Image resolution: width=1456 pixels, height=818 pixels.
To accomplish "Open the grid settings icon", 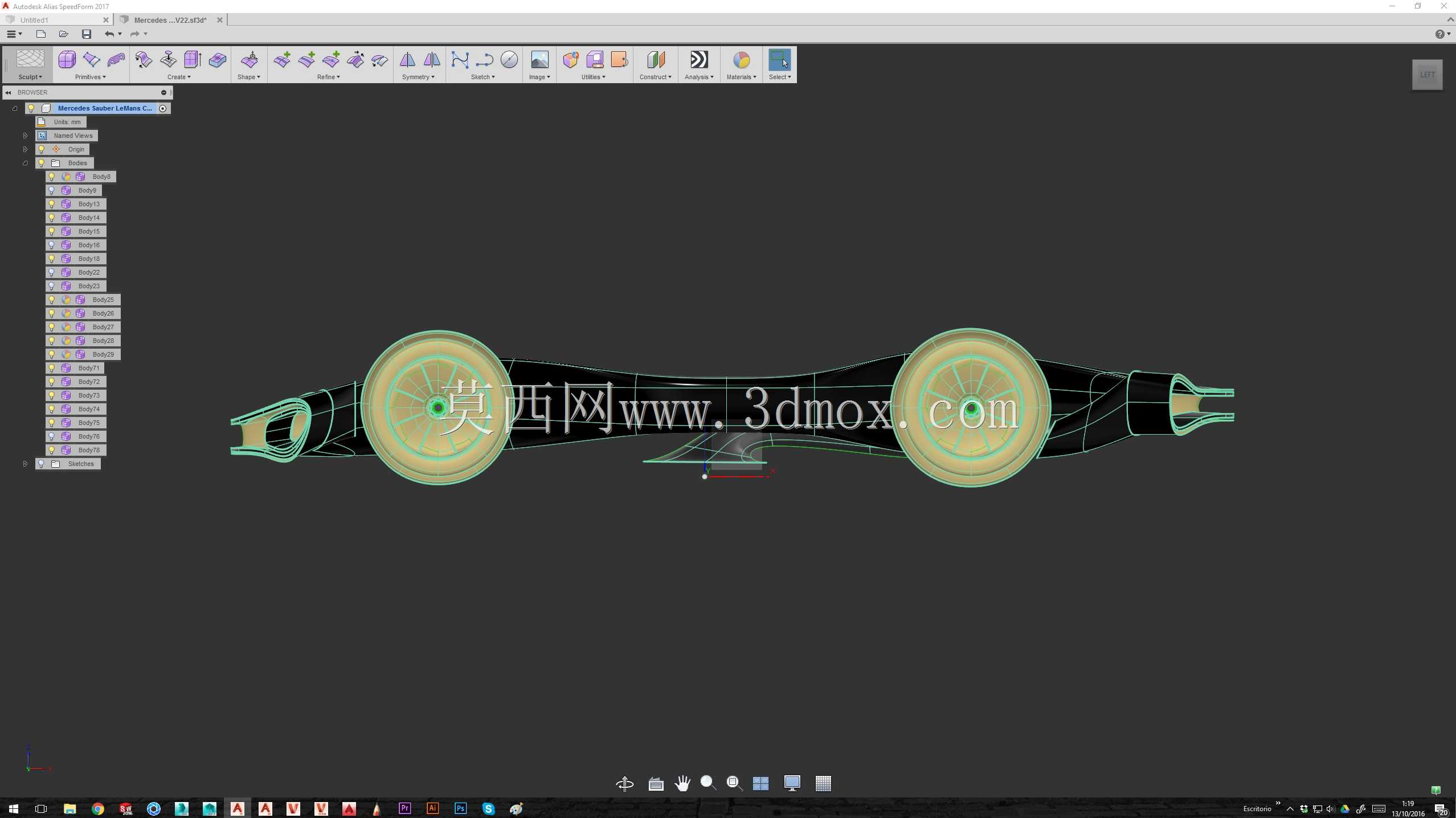I will (823, 784).
